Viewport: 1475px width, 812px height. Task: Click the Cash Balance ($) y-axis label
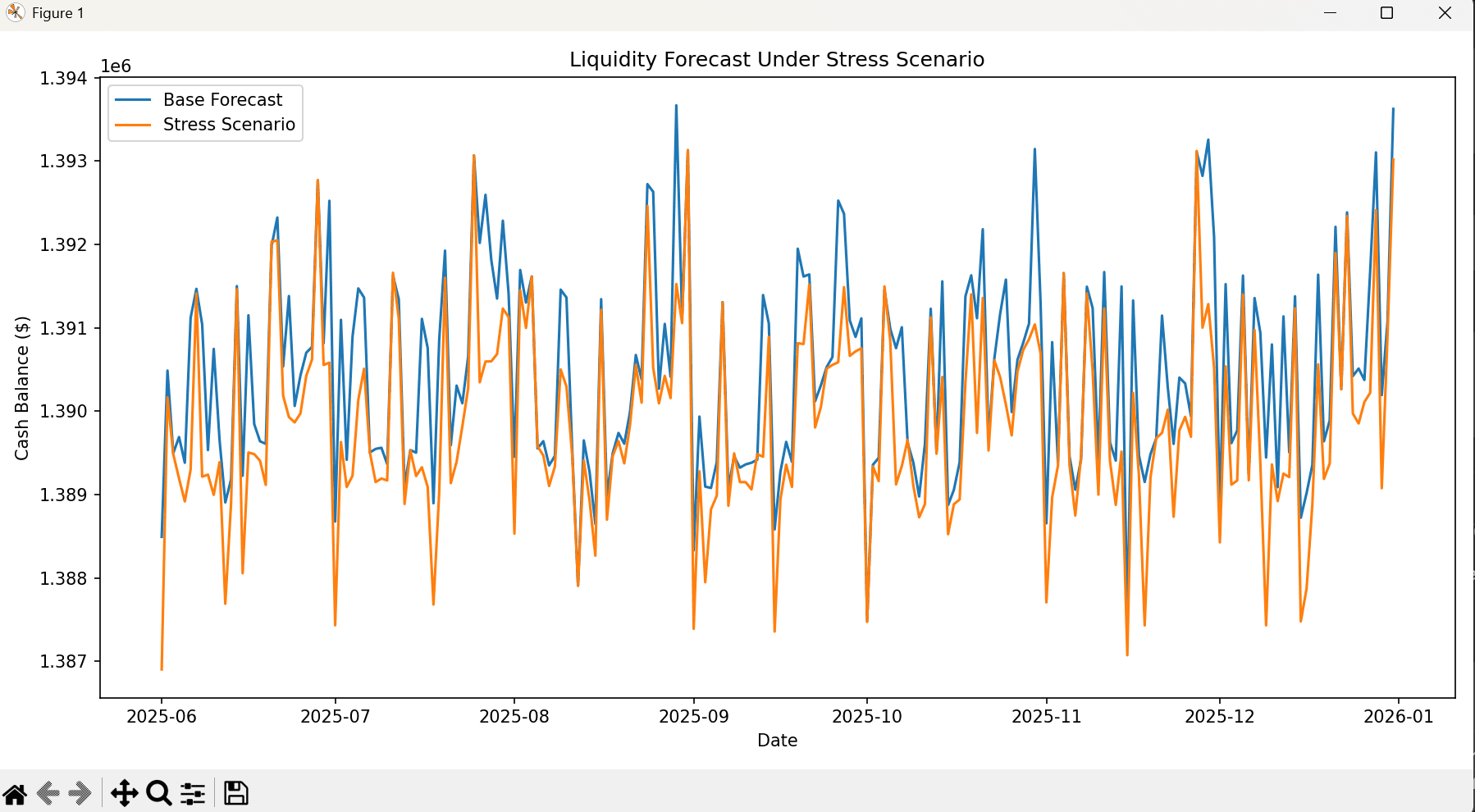tap(21, 388)
